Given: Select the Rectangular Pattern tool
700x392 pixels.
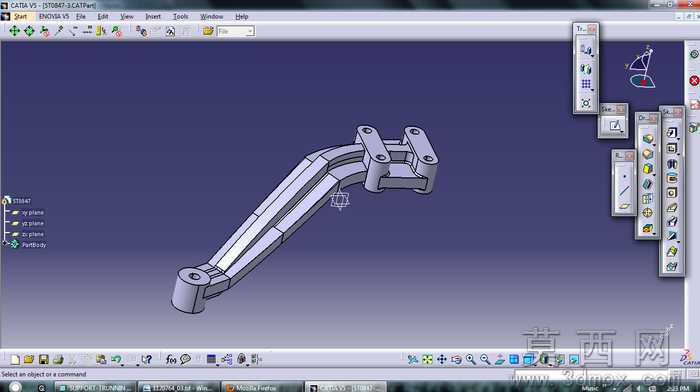Looking at the screenshot, I should (586, 84).
